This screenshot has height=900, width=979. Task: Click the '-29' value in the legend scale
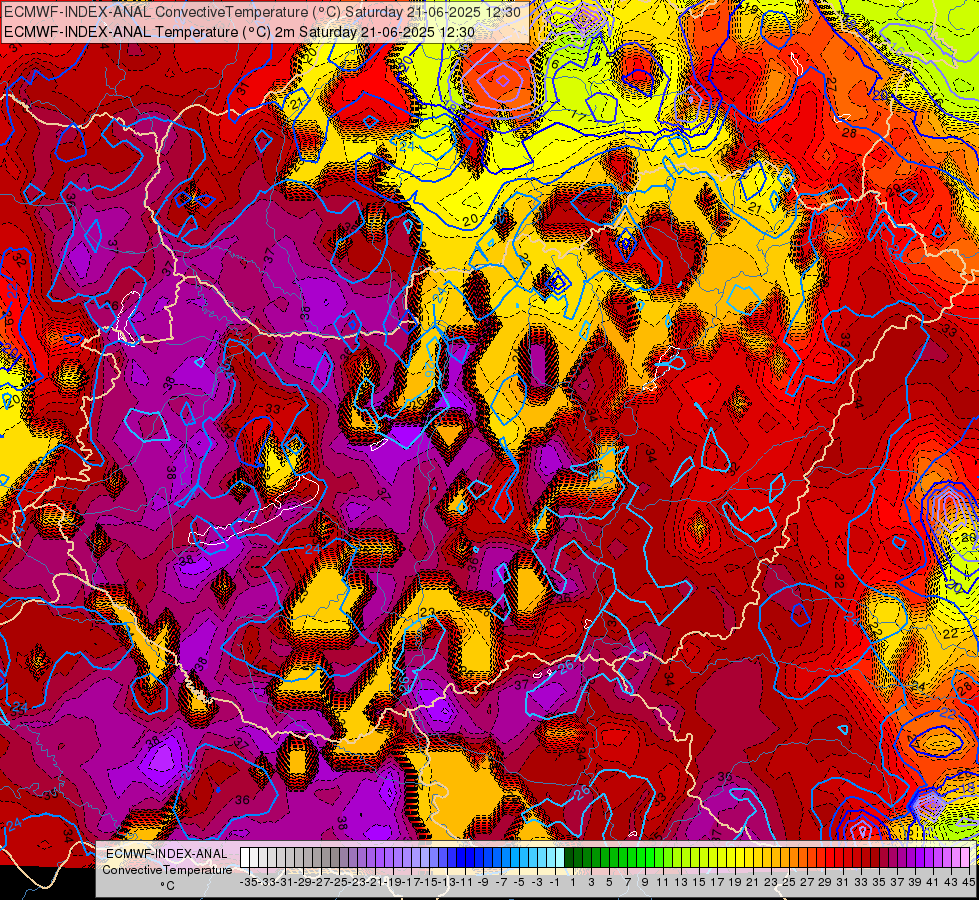[302, 883]
